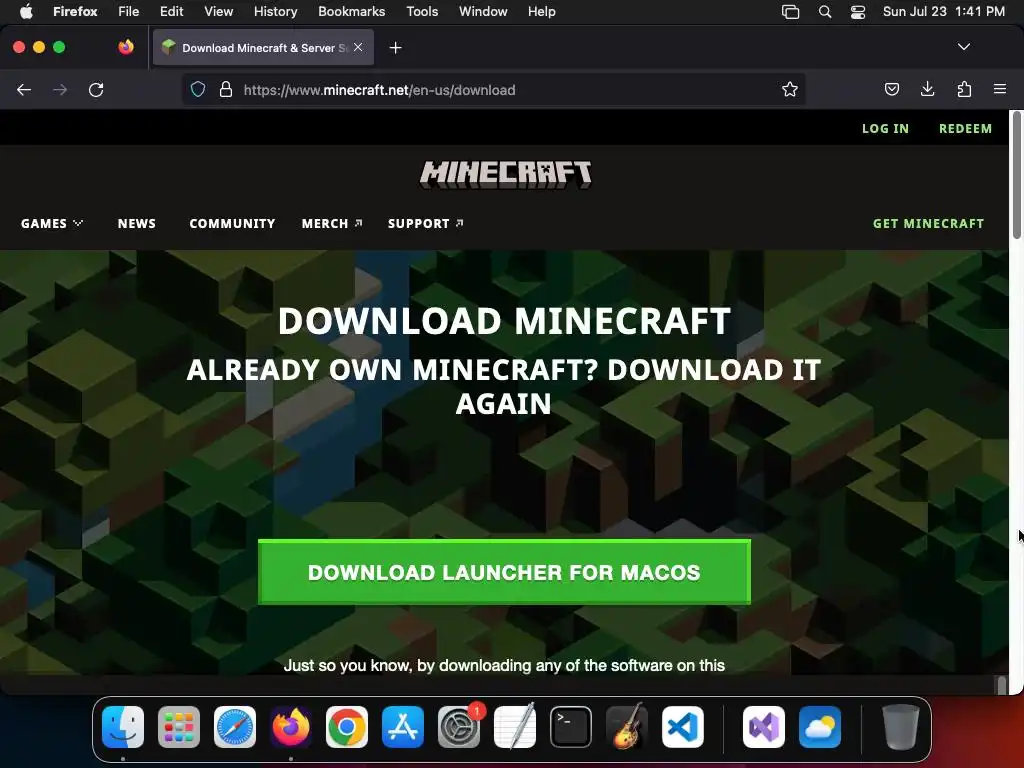The image size is (1024, 768).
Task: Click the REDEEM link
Action: tap(965, 129)
